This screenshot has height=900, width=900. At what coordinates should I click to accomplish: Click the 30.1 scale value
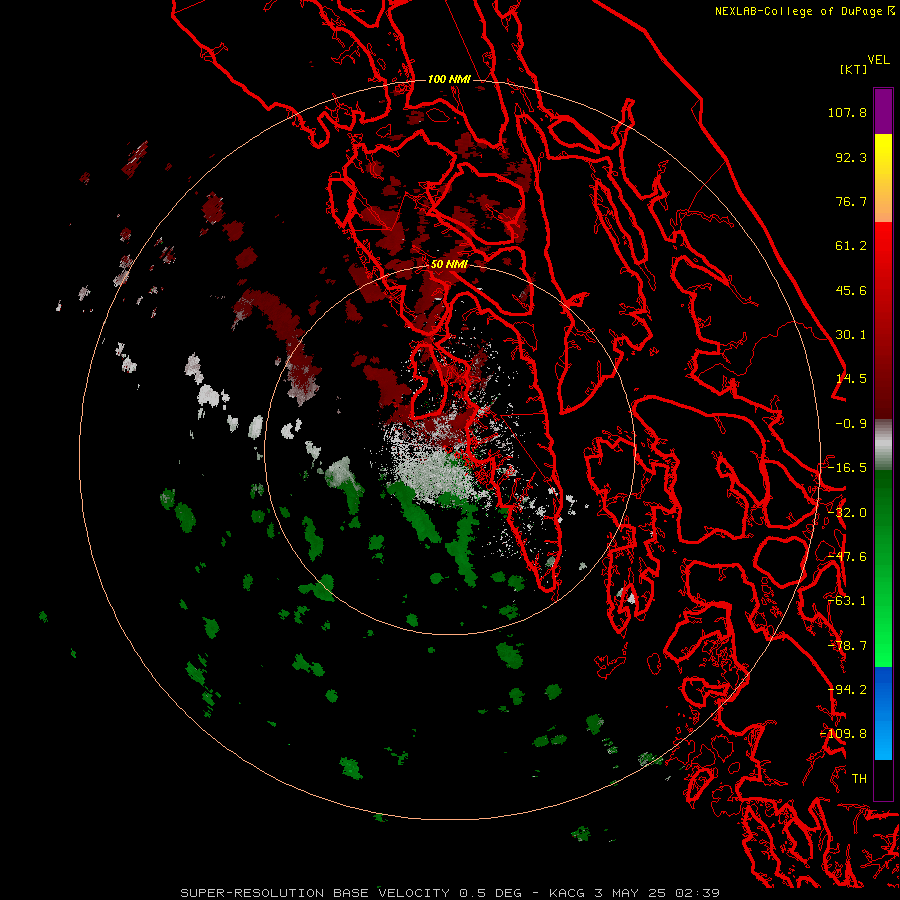[x=851, y=335]
